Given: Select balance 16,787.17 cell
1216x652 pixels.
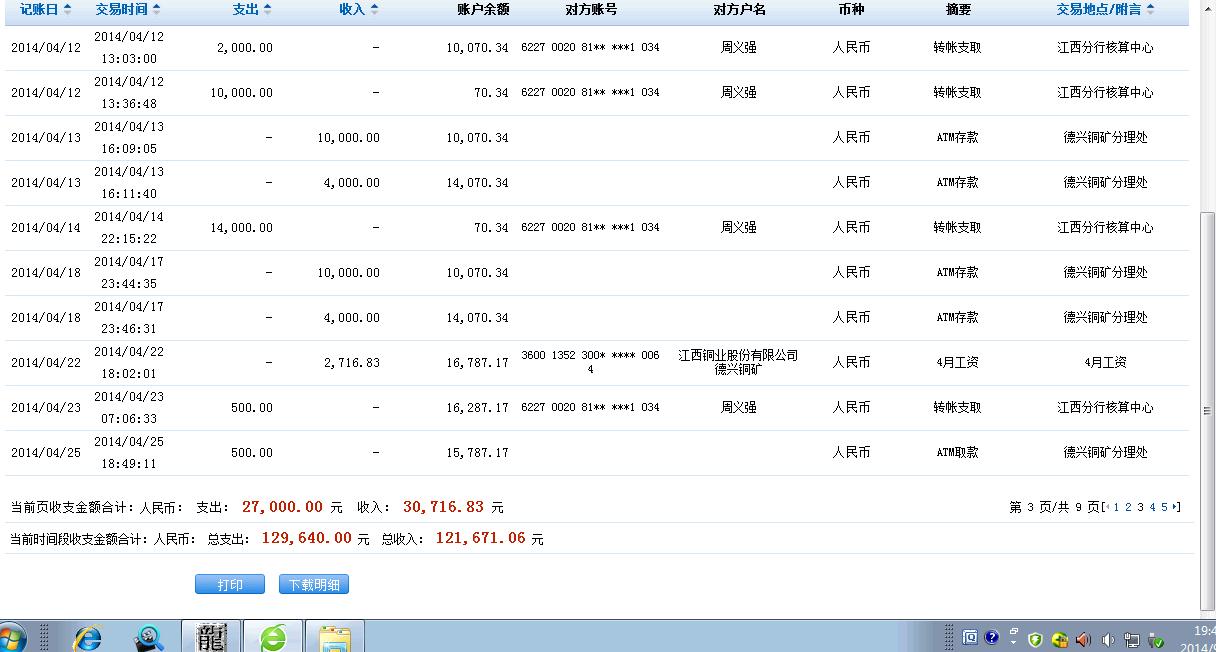Looking at the screenshot, I should click(x=477, y=363).
